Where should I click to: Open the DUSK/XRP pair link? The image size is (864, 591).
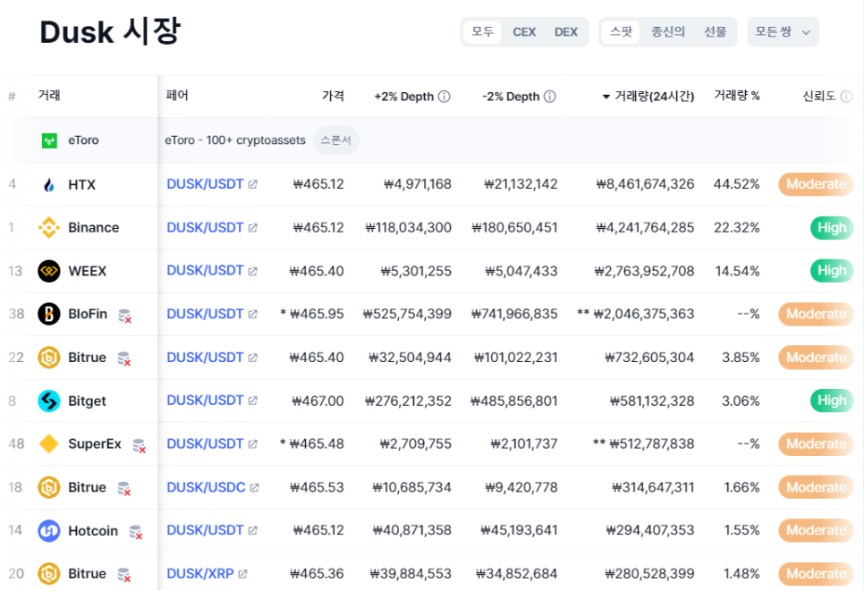pyautogui.click(x=200, y=574)
